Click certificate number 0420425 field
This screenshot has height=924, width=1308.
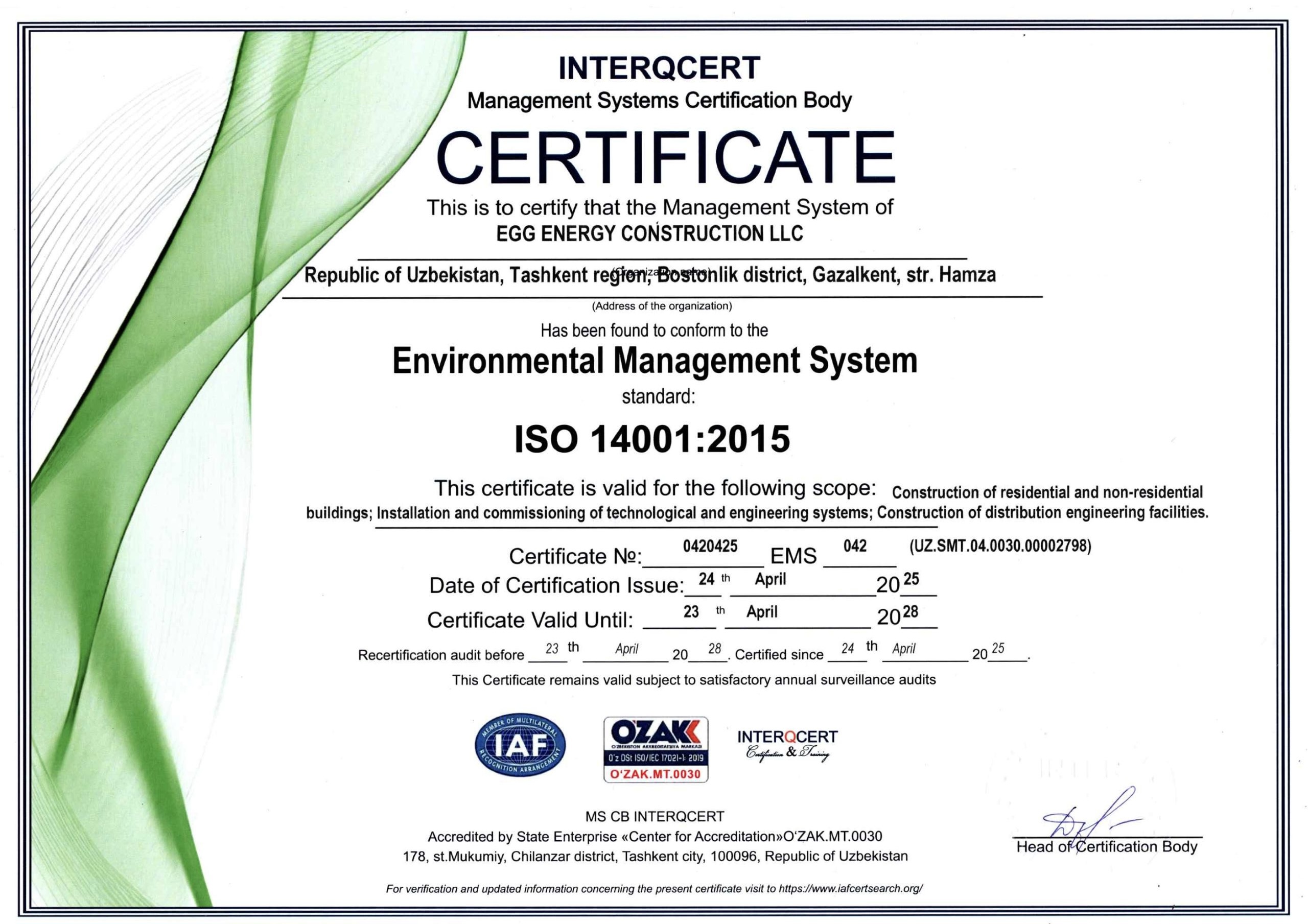pyautogui.click(x=710, y=547)
